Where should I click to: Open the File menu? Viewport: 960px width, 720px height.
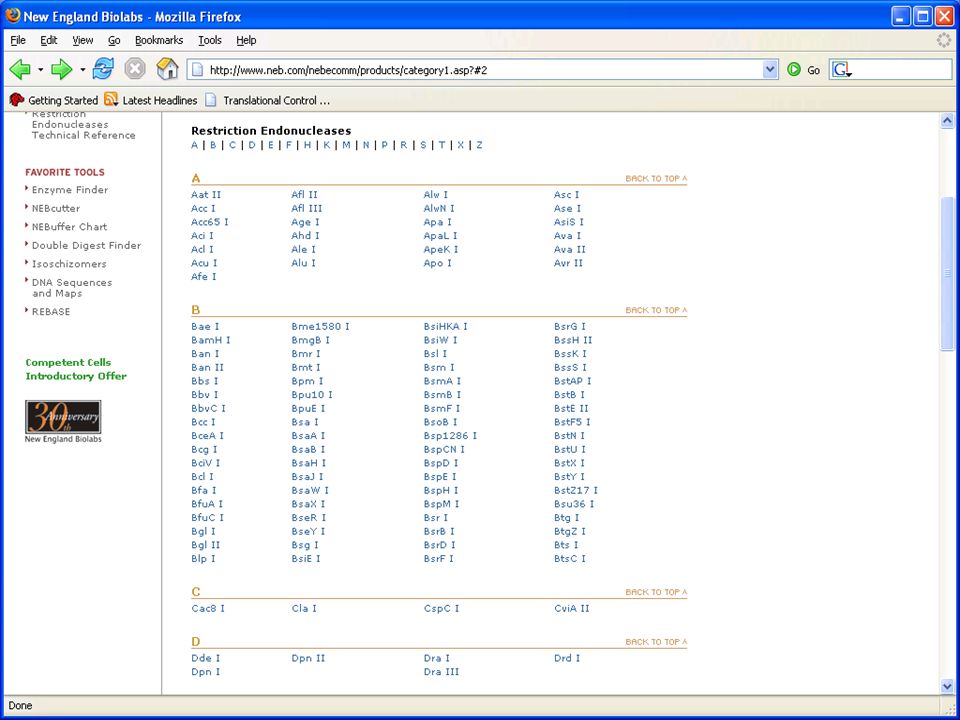coord(18,40)
